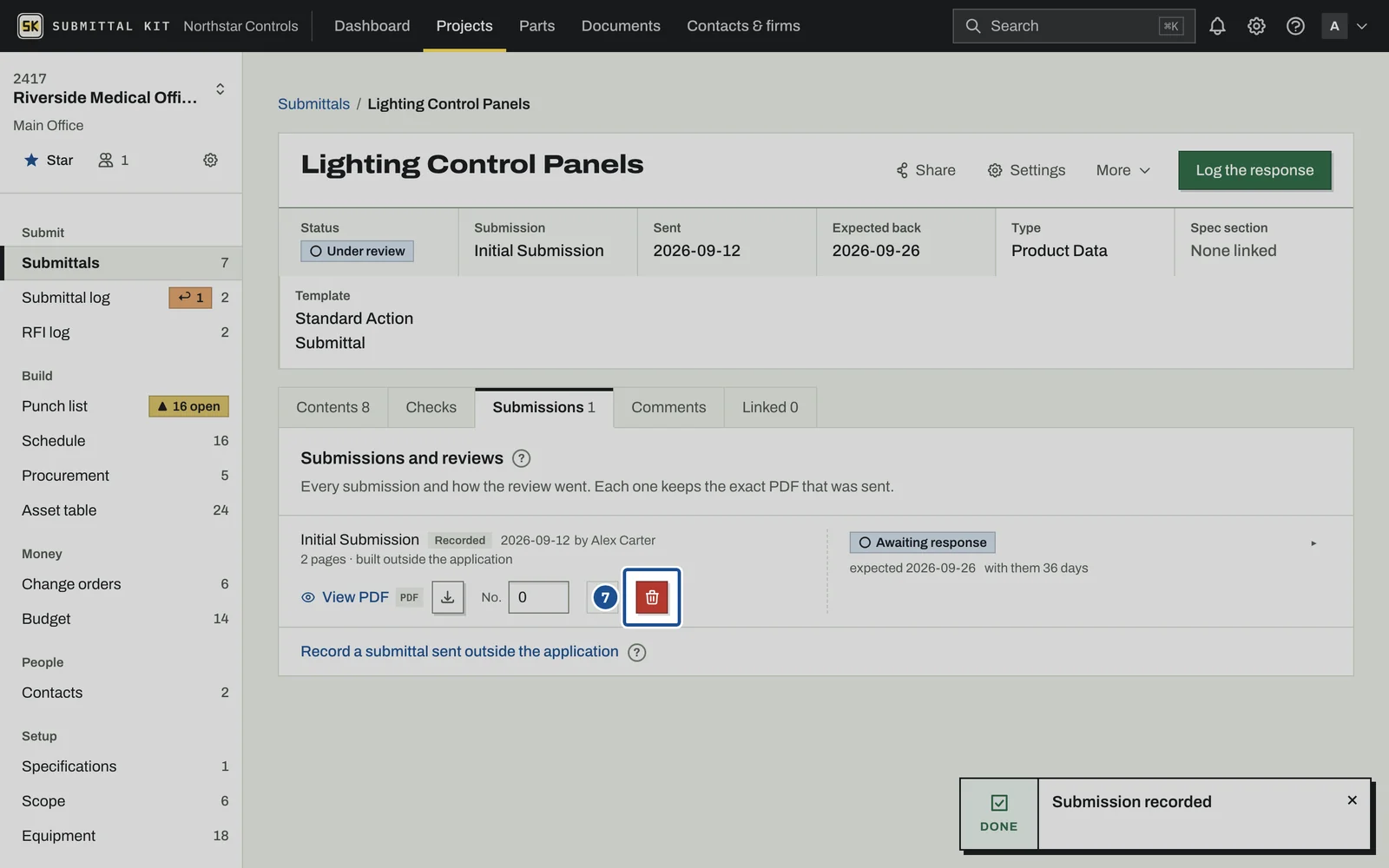This screenshot has height=868, width=1389.
Task: Open project settings gear in sidebar
Action: [x=210, y=160]
